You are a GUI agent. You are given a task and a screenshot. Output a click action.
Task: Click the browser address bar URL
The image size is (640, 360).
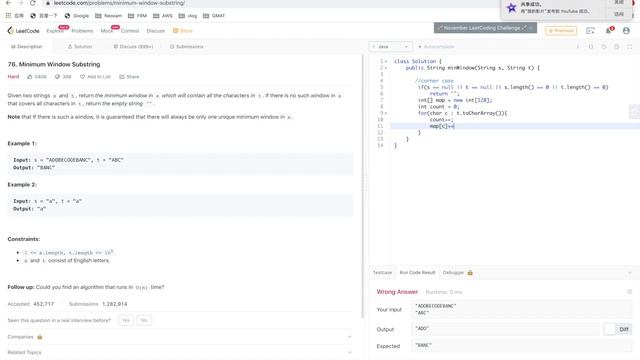[x=119, y=3]
